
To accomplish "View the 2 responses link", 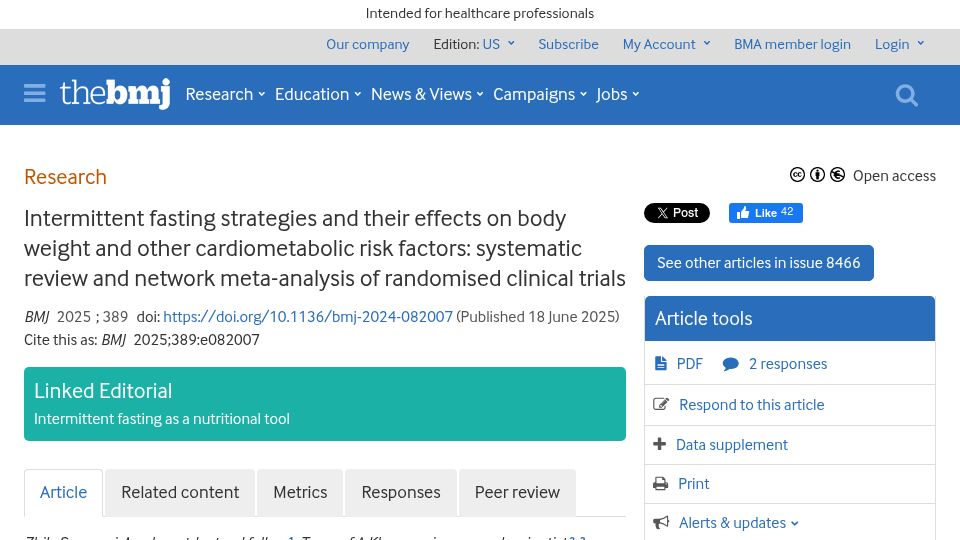I will (788, 364).
